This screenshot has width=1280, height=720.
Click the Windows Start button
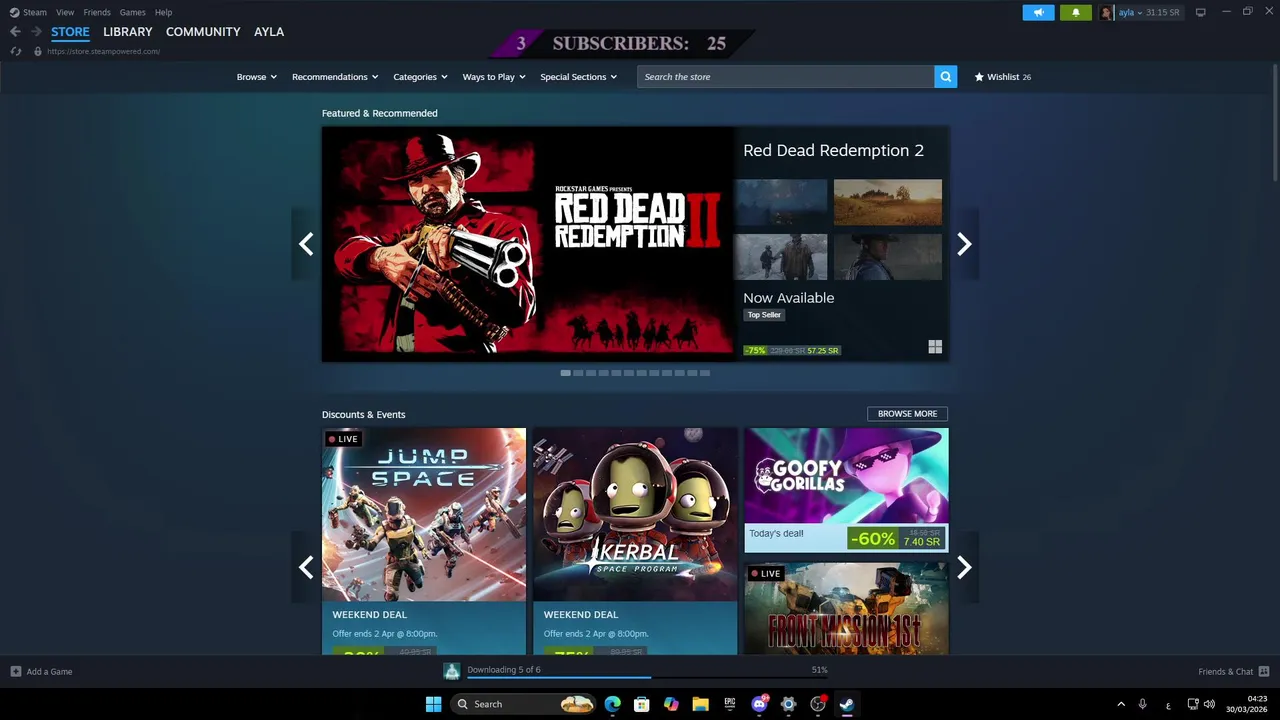coord(433,704)
